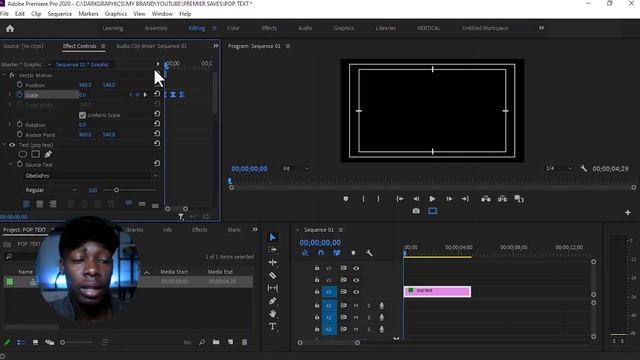Go to In point button
This screenshot has width=640, height=360.
click(x=400, y=199)
